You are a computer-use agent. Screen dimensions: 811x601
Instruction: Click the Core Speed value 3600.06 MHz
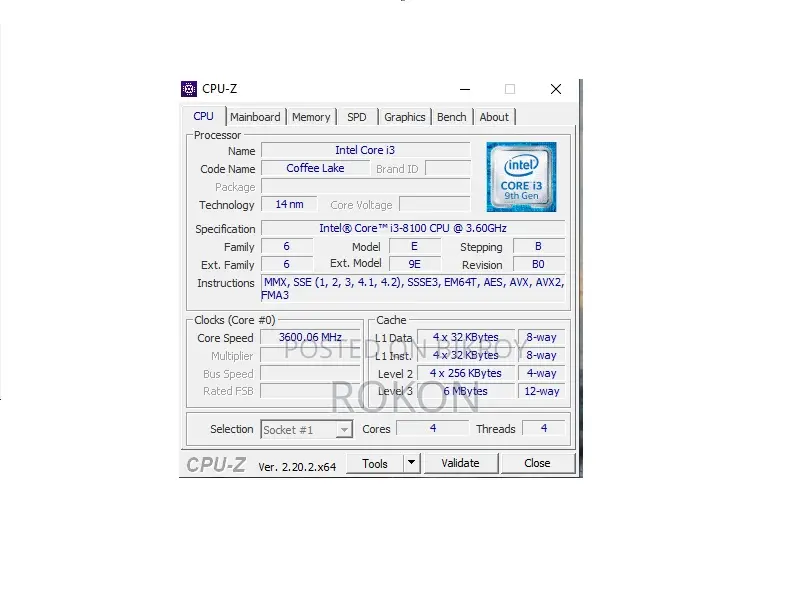click(x=310, y=337)
